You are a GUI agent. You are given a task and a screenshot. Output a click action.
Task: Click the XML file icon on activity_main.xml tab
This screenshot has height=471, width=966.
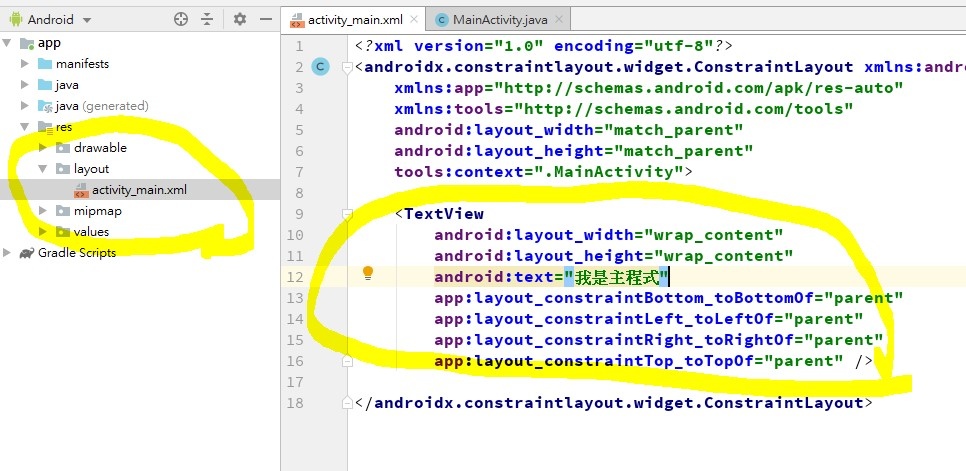(297, 20)
